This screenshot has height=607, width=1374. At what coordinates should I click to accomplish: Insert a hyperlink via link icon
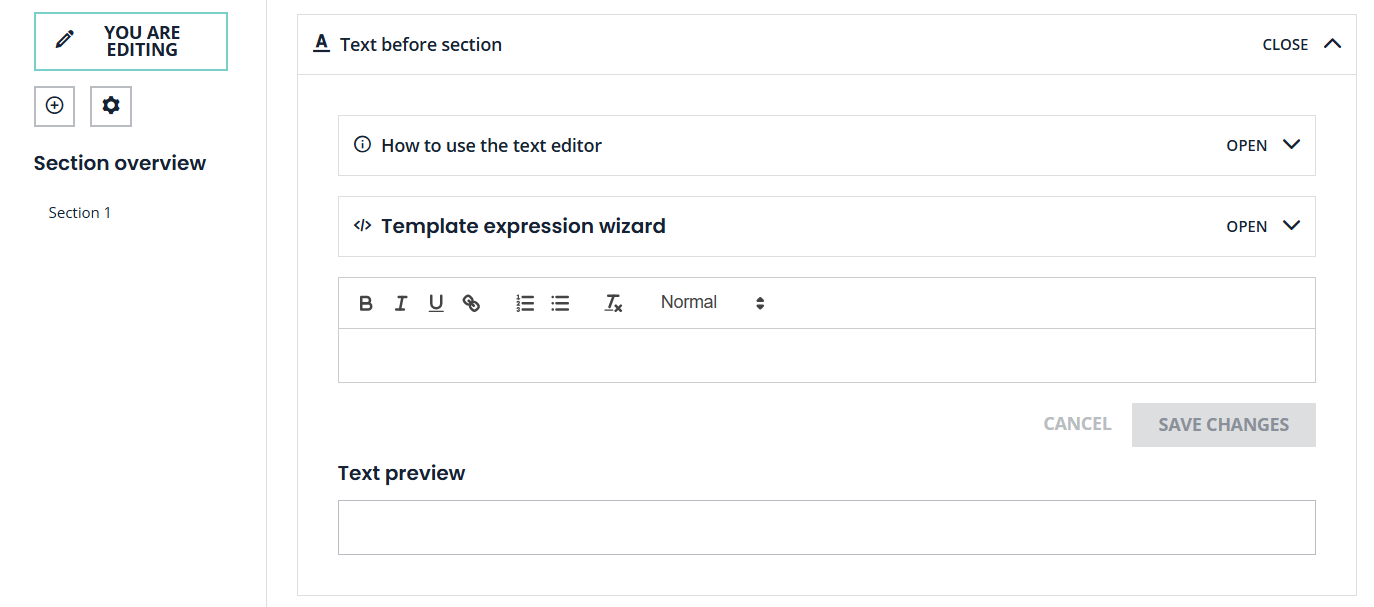coord(471,303)
